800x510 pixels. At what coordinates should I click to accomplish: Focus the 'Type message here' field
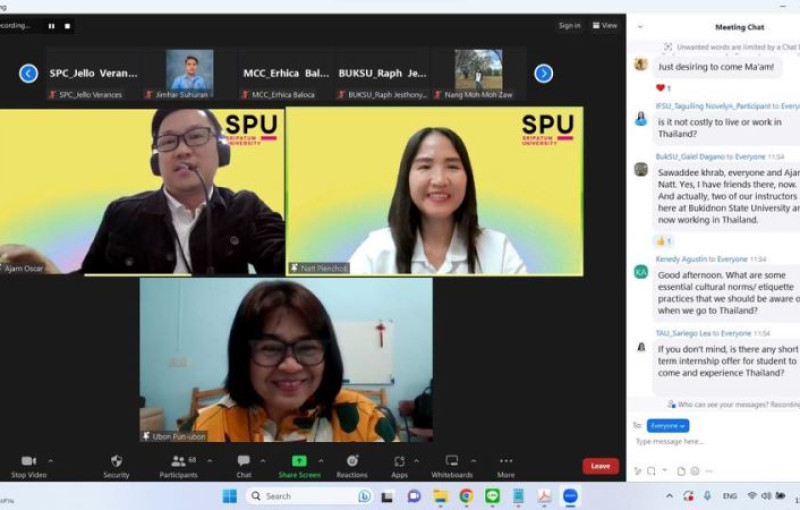[714, 442]
